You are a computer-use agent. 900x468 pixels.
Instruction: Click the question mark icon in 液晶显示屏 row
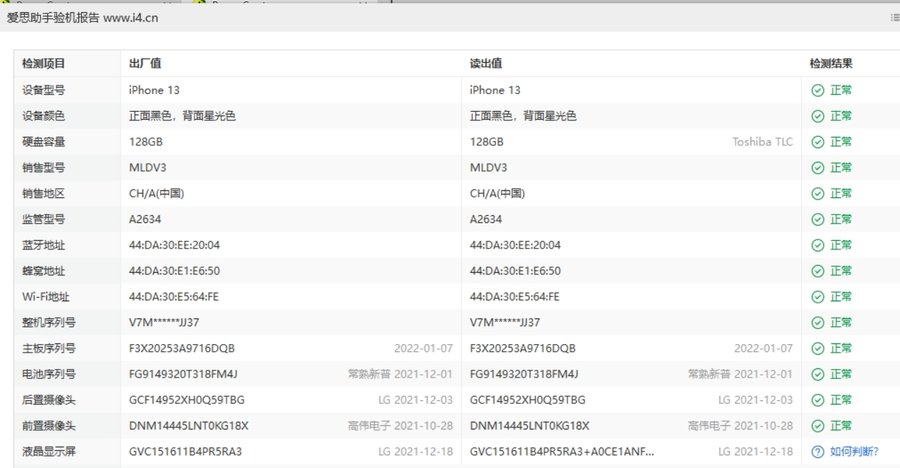818,452
